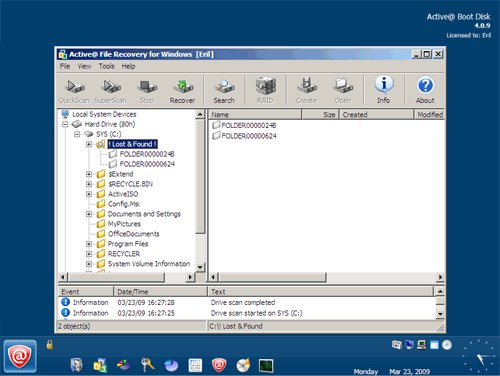Click the white window tray icon
Screen dimensions: 500x376
tap(434, 345)
